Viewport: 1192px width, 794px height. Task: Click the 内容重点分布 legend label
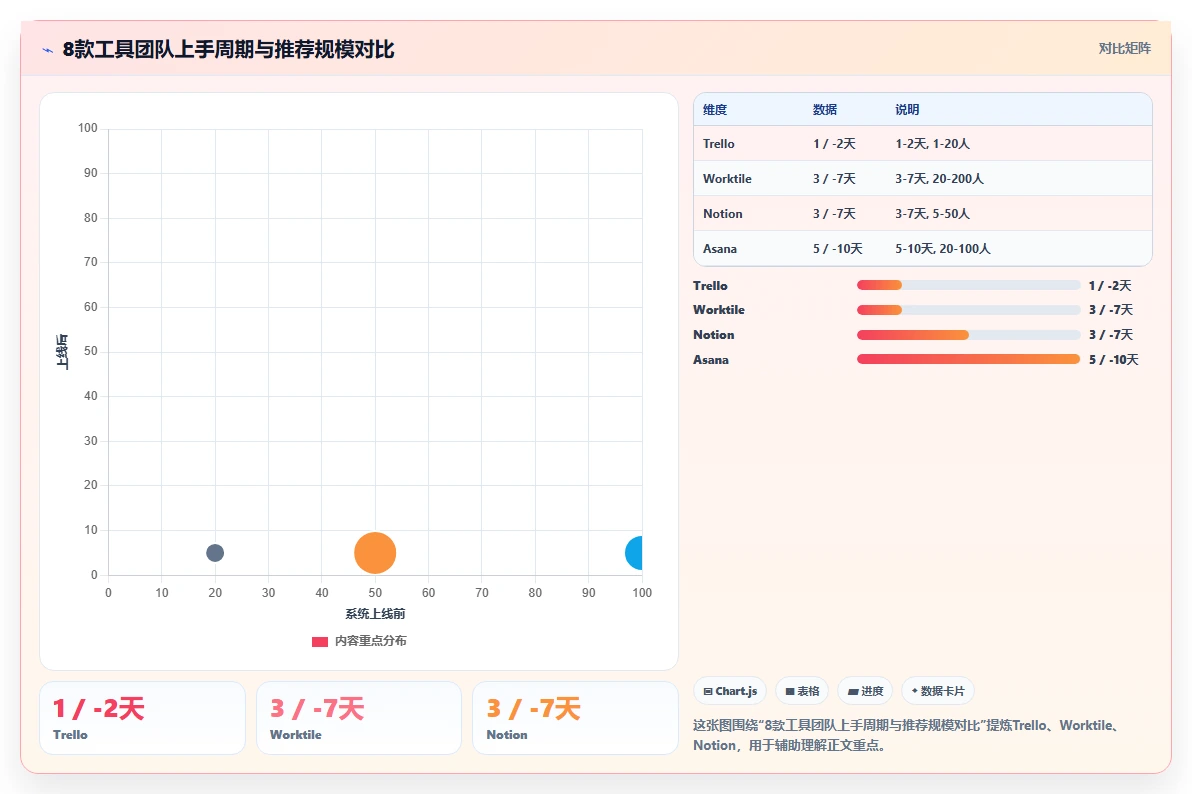[370, 641]
